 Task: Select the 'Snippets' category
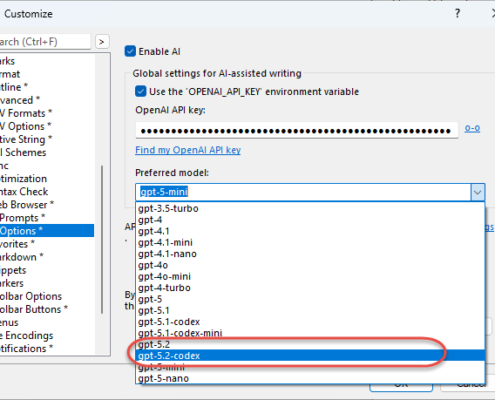pyautogui.click(x=47, y=270)
